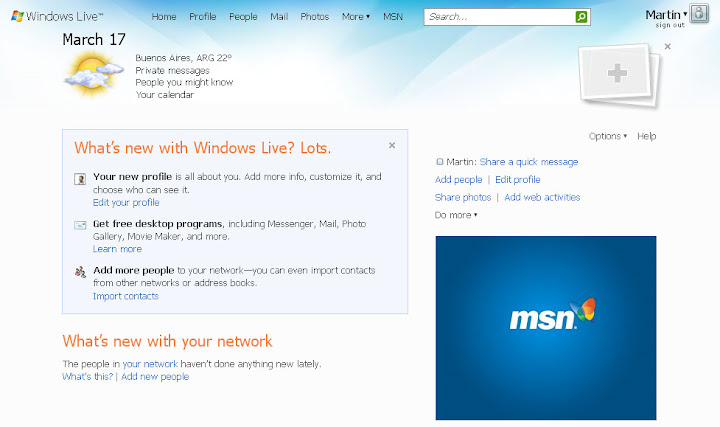Click Add web activities link
The height and width of the screenshot is (427, 720).
(542, 197)
